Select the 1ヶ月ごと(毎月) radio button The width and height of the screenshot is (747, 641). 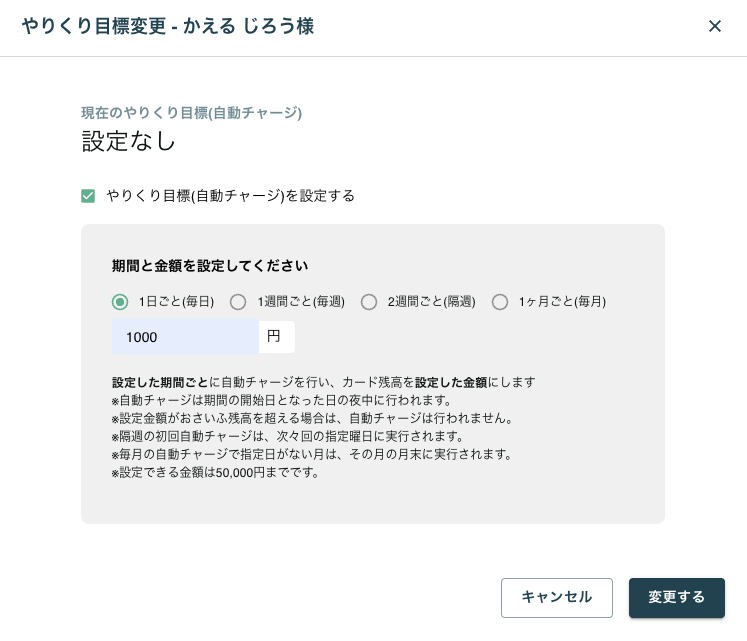coord(500,302)
